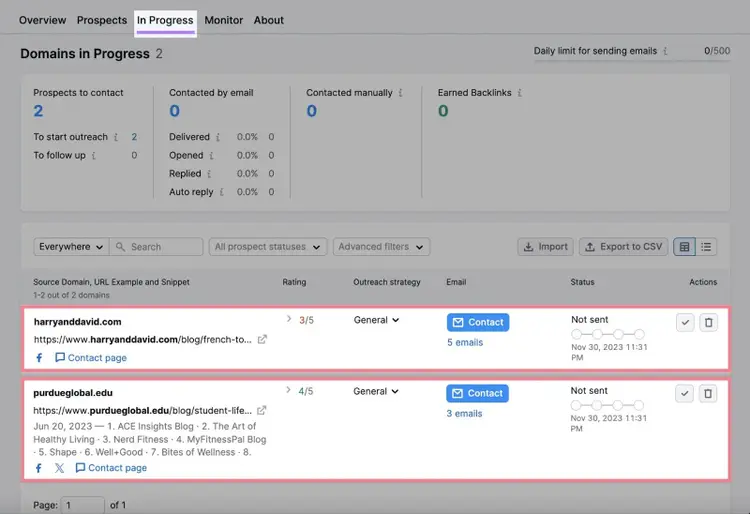Image resolution: width=750 pixels, height=514 pixels.
Task: Show info icon next to Replied
Action: [x=209, y=174]
